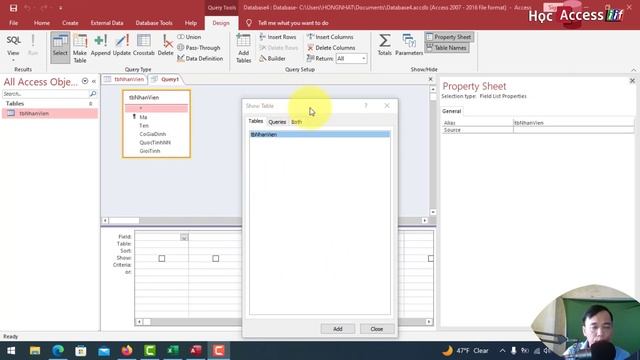Click the navigation pane Search box
Screen dimensions: 640x360
pyautogui.click(x=45, y=94)
